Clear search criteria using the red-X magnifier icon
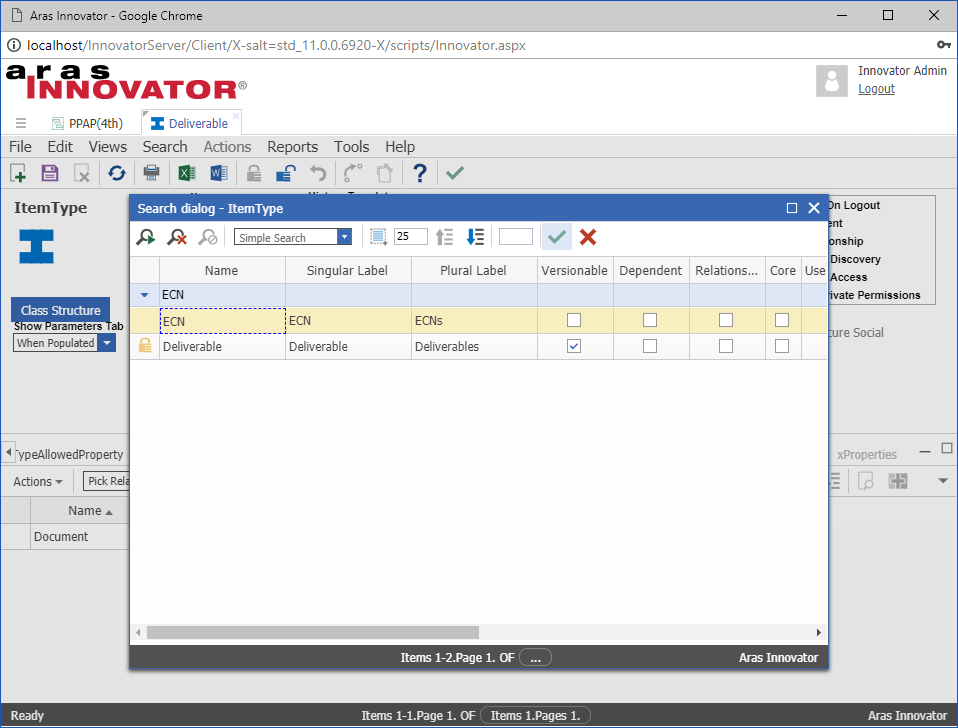Image resolution: width=958 pixels, height=728 pixels. [177, 237]
